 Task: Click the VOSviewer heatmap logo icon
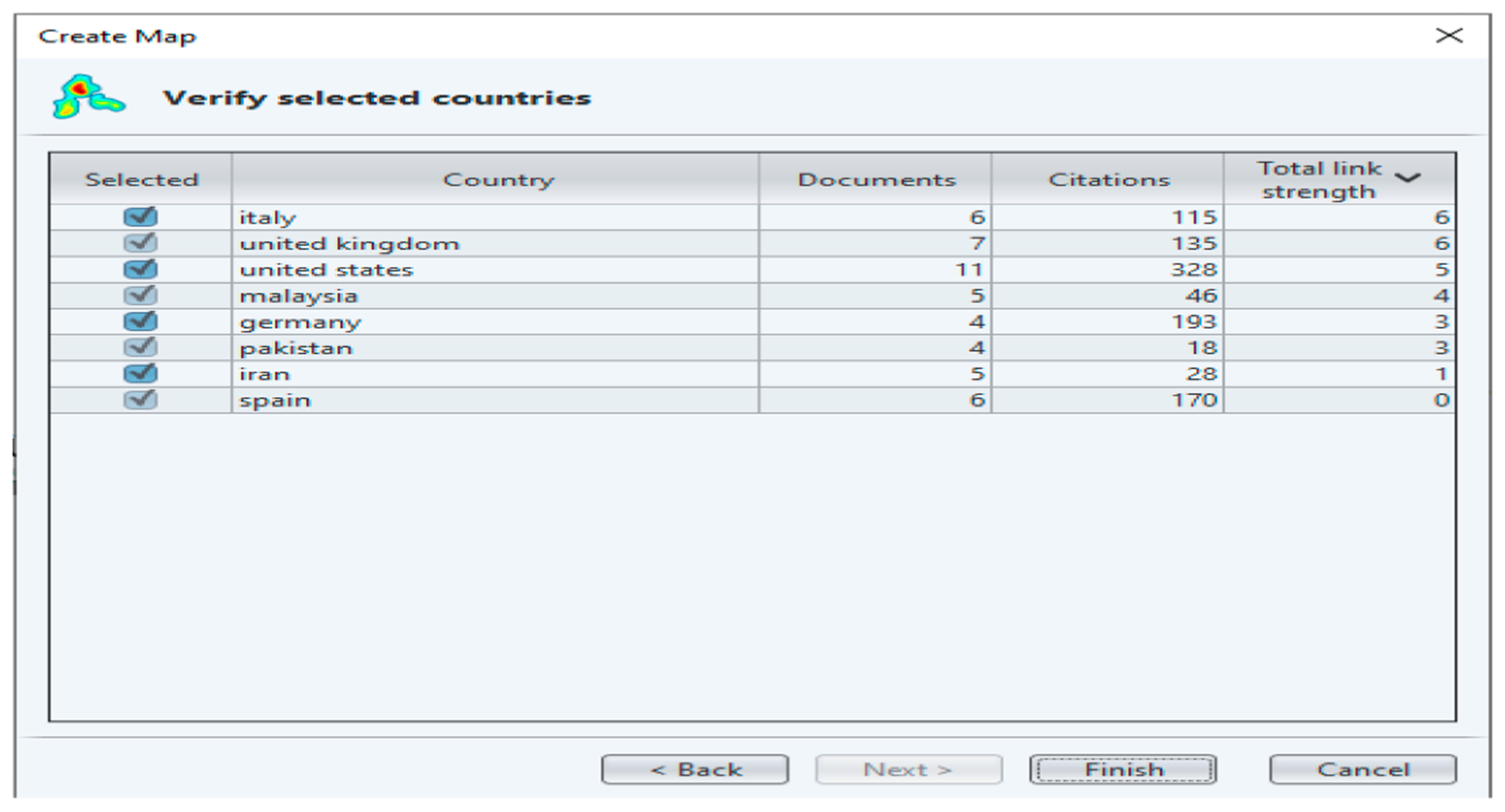pos(88,97)
